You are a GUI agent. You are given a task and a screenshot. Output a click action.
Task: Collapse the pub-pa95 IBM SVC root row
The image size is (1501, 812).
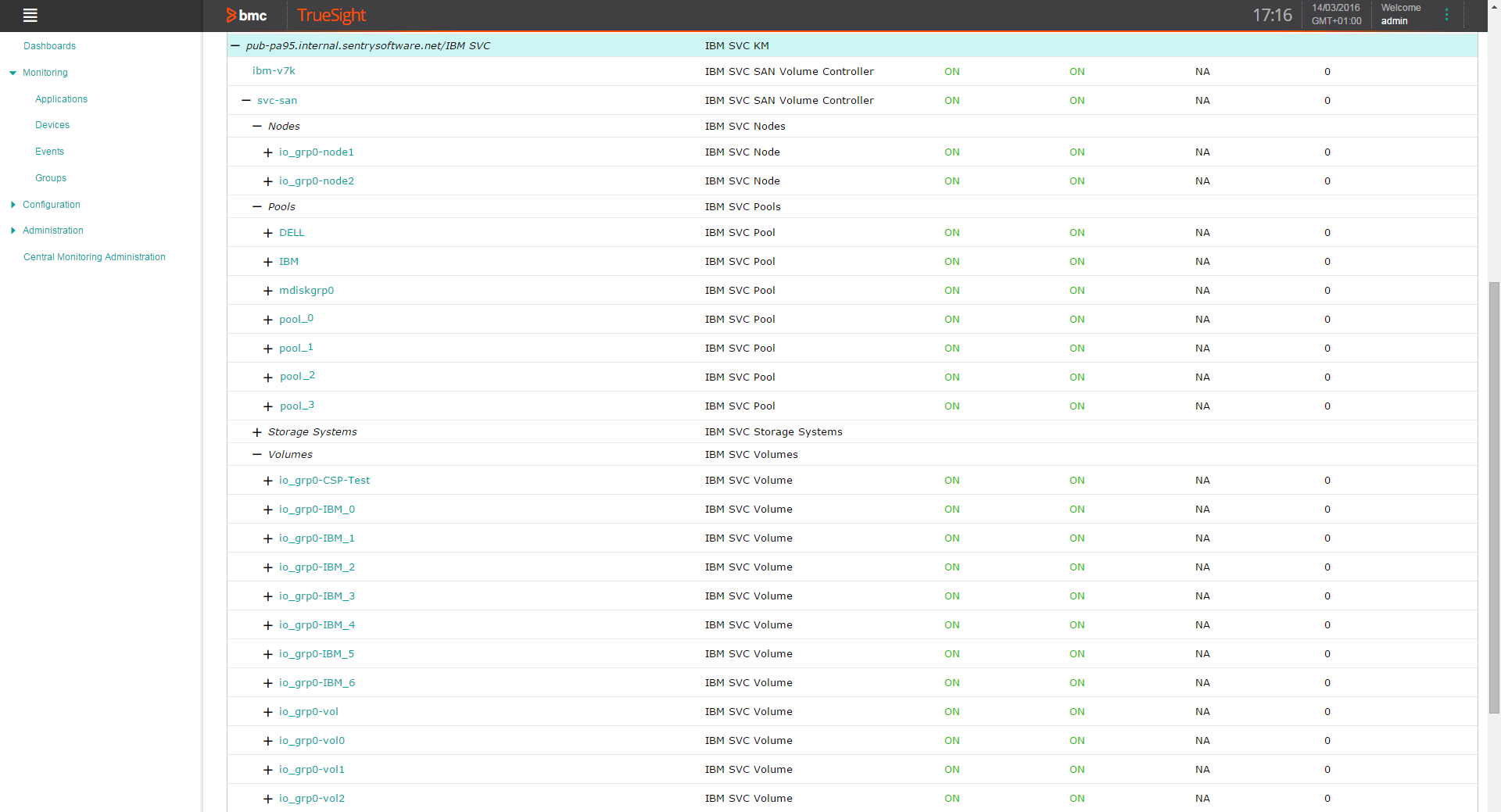coord(235,46)
